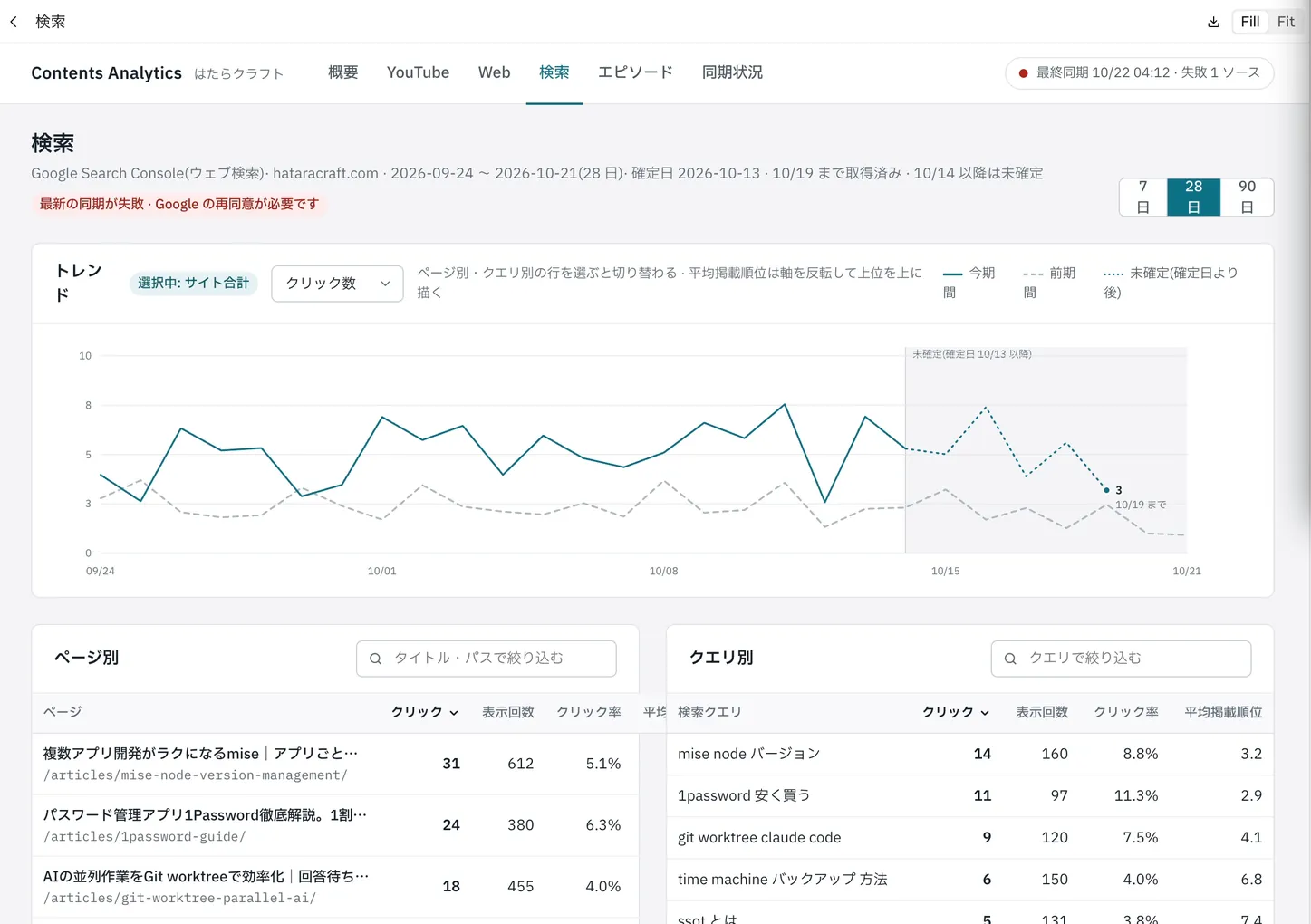Open the Web tab

point(494,72)
